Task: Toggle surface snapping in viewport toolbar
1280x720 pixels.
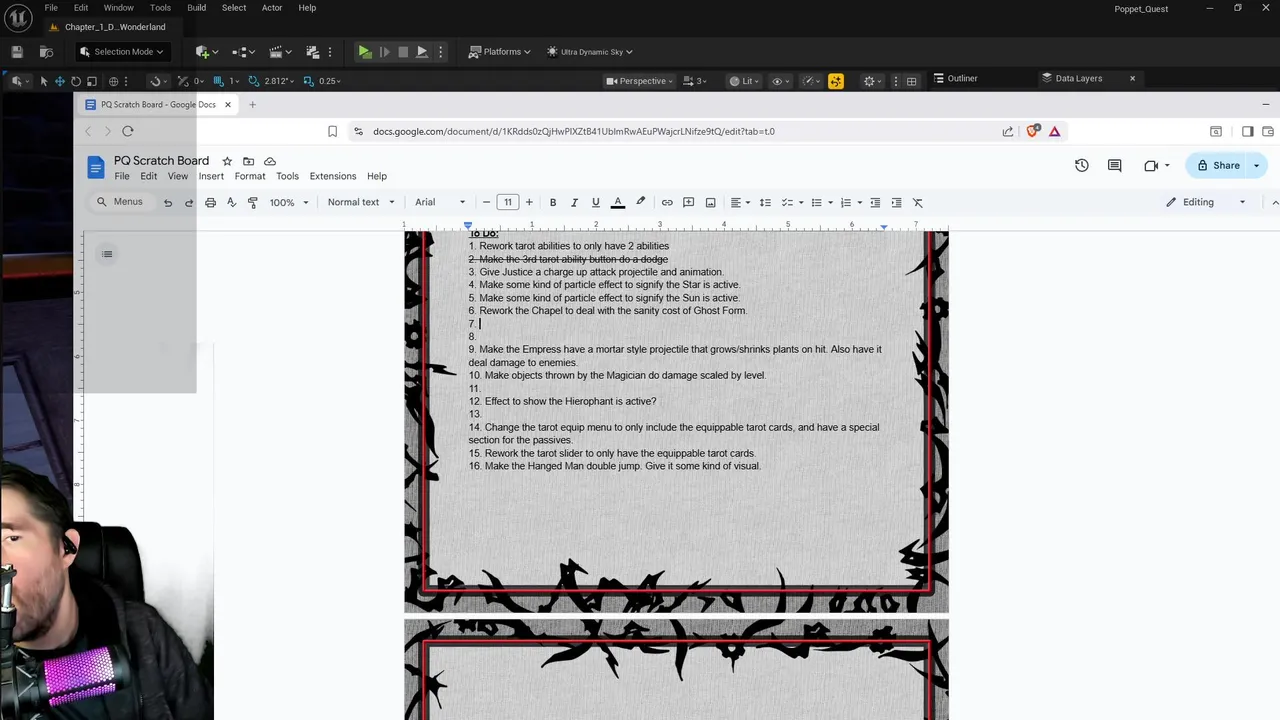Action: tap(156, 81)
